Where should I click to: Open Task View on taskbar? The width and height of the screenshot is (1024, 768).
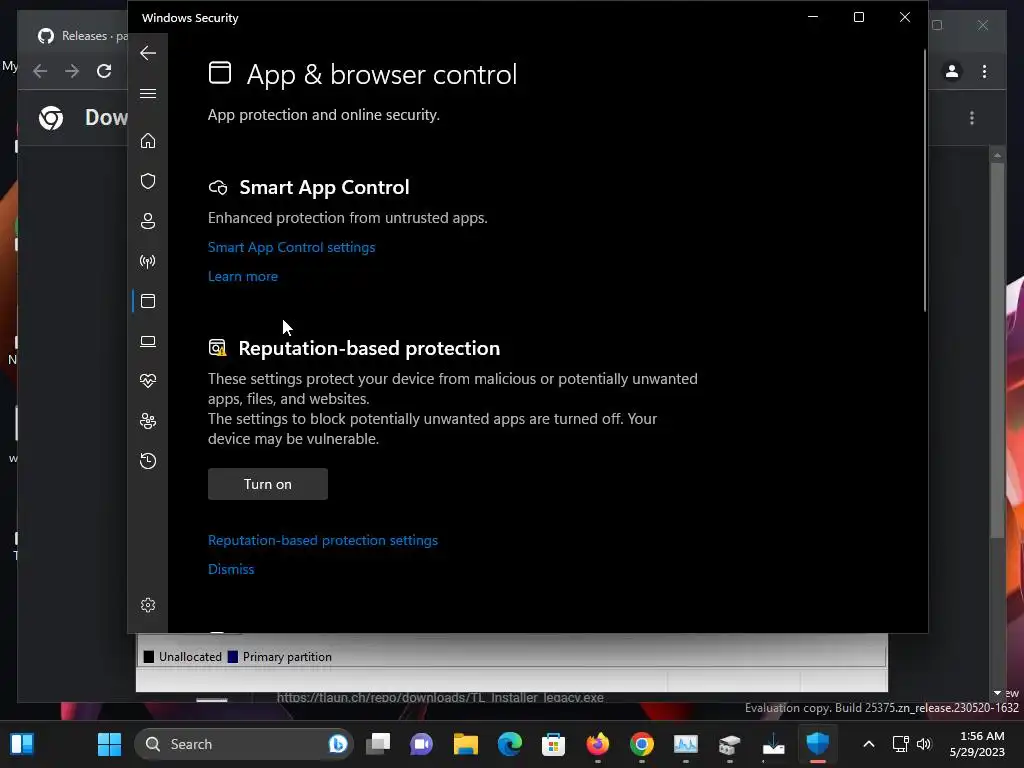click(x=378, y=744)
